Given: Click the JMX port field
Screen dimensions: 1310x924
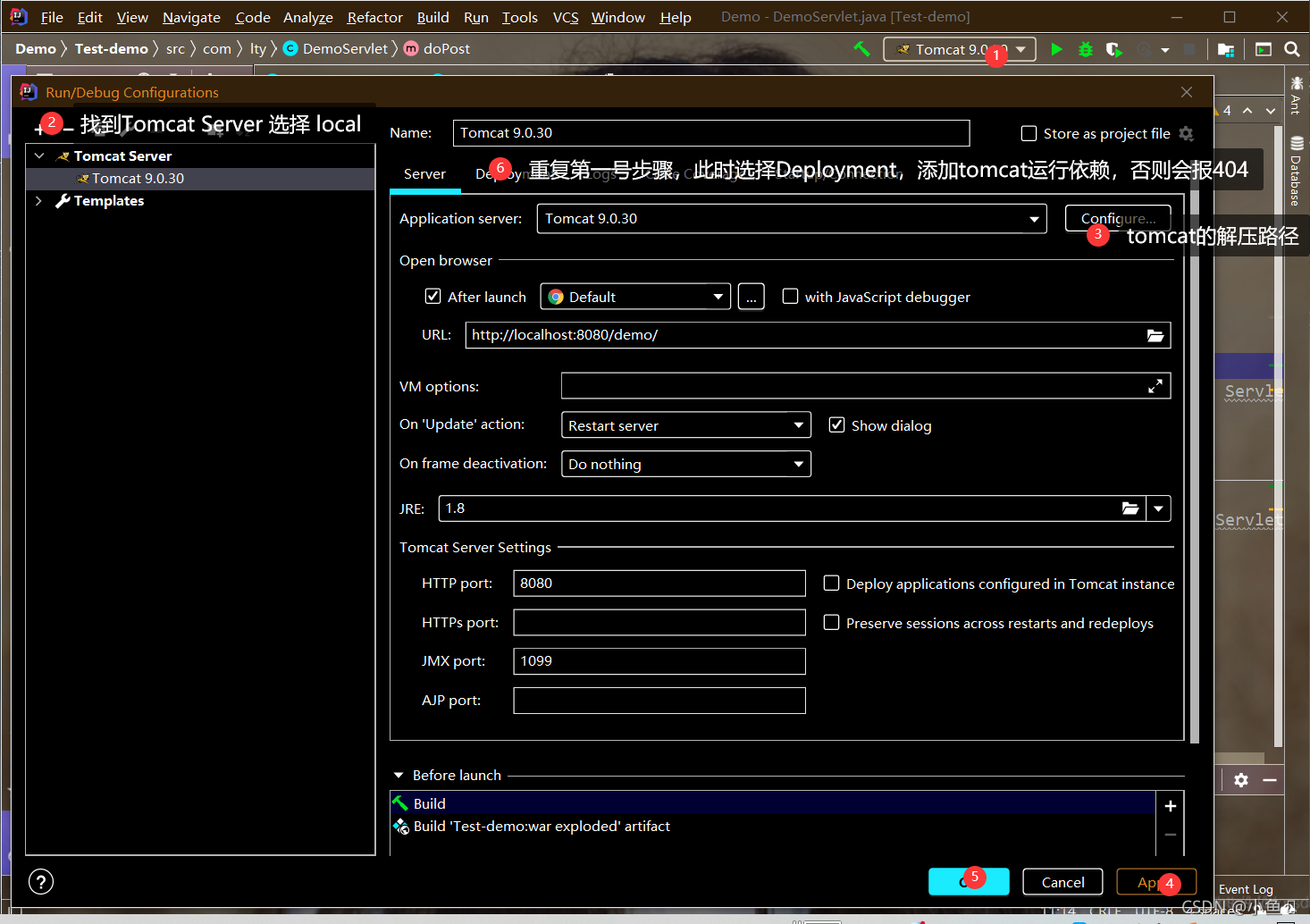Looking at the screenshot, I should point(659,661).
